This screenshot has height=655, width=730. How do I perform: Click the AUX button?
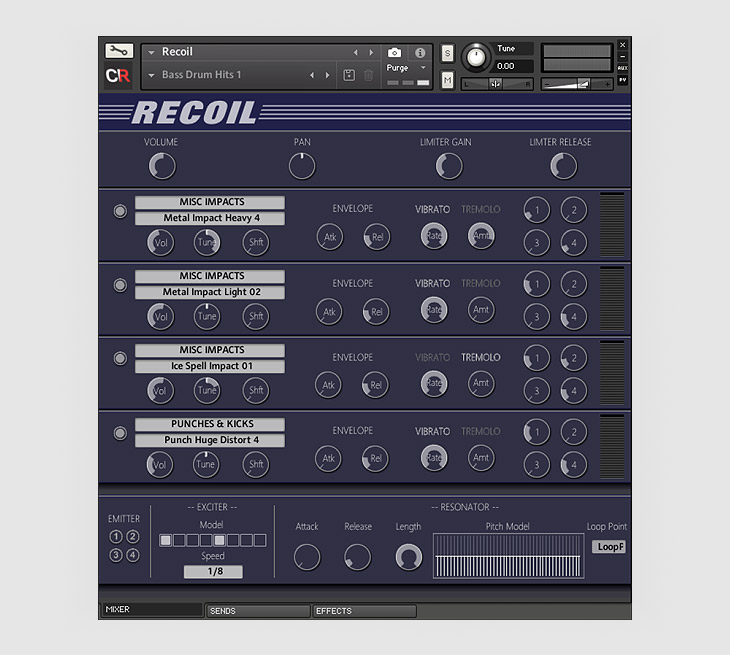point(622,68)
